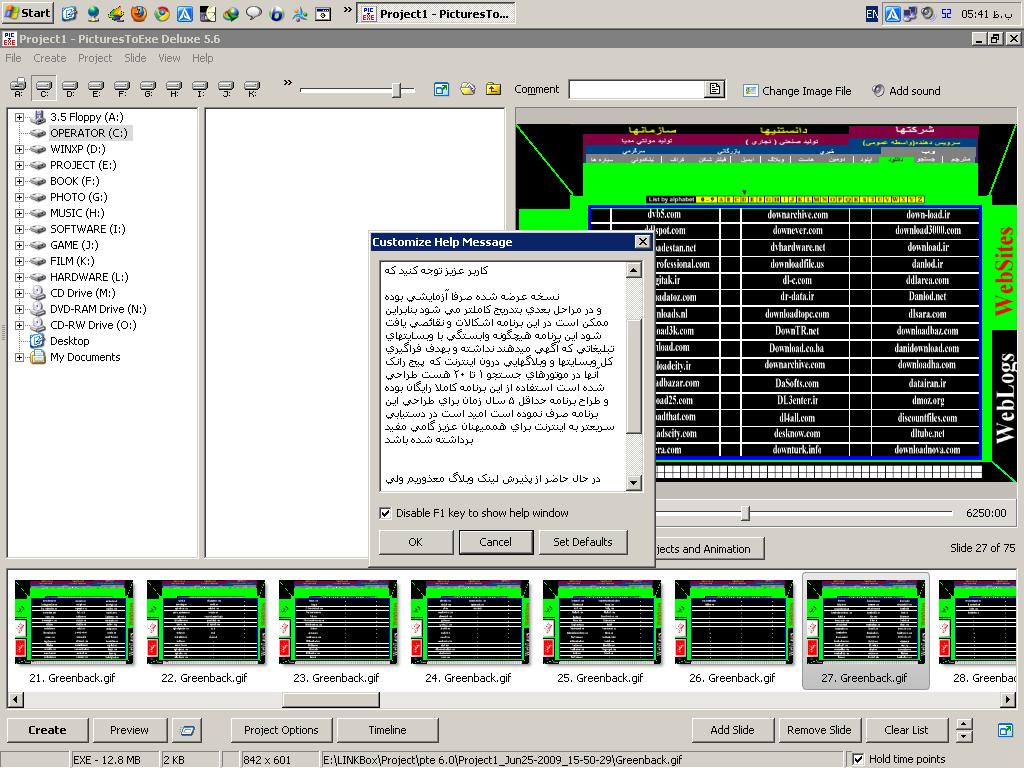
Task: Open the favorites folder icon in toolbar
Action: click(x=468, y=89)
